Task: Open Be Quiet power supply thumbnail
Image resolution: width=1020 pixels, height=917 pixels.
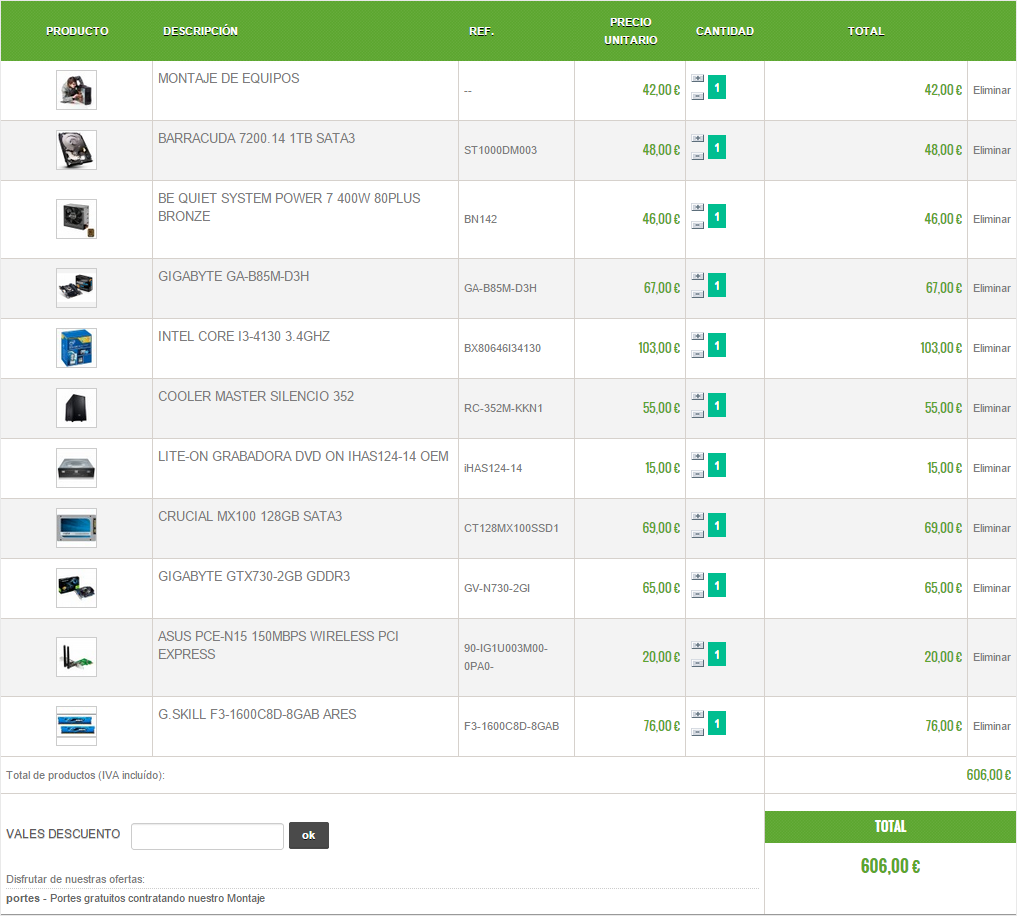Action: point(76,219)
